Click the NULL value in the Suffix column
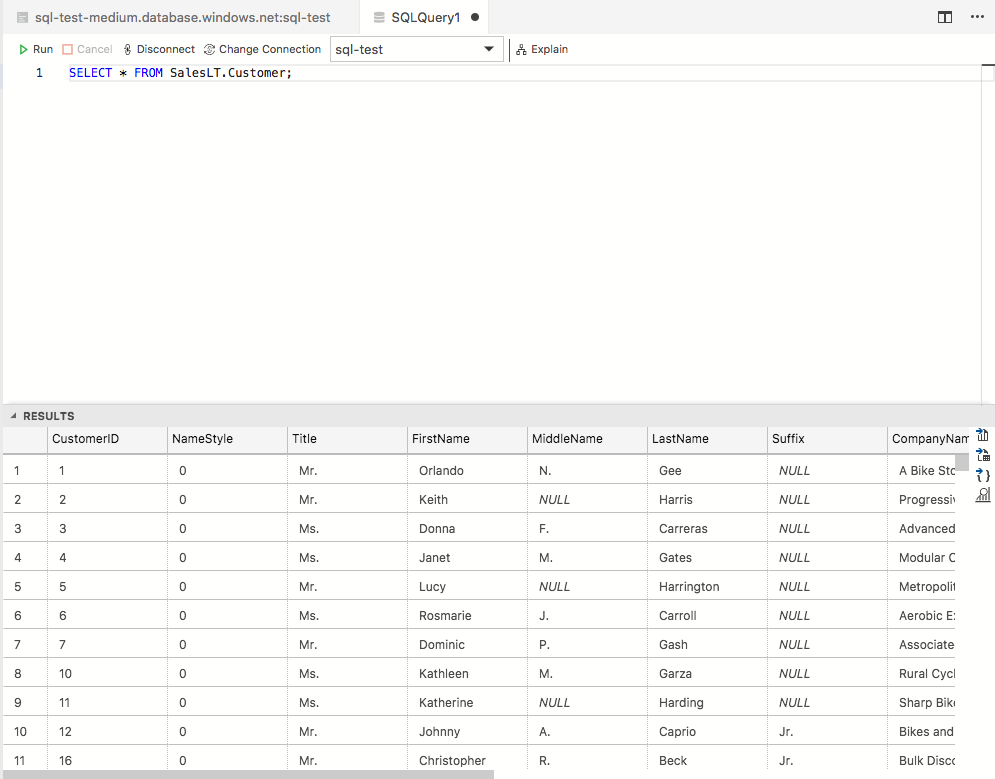 click(x=794, y=470)
